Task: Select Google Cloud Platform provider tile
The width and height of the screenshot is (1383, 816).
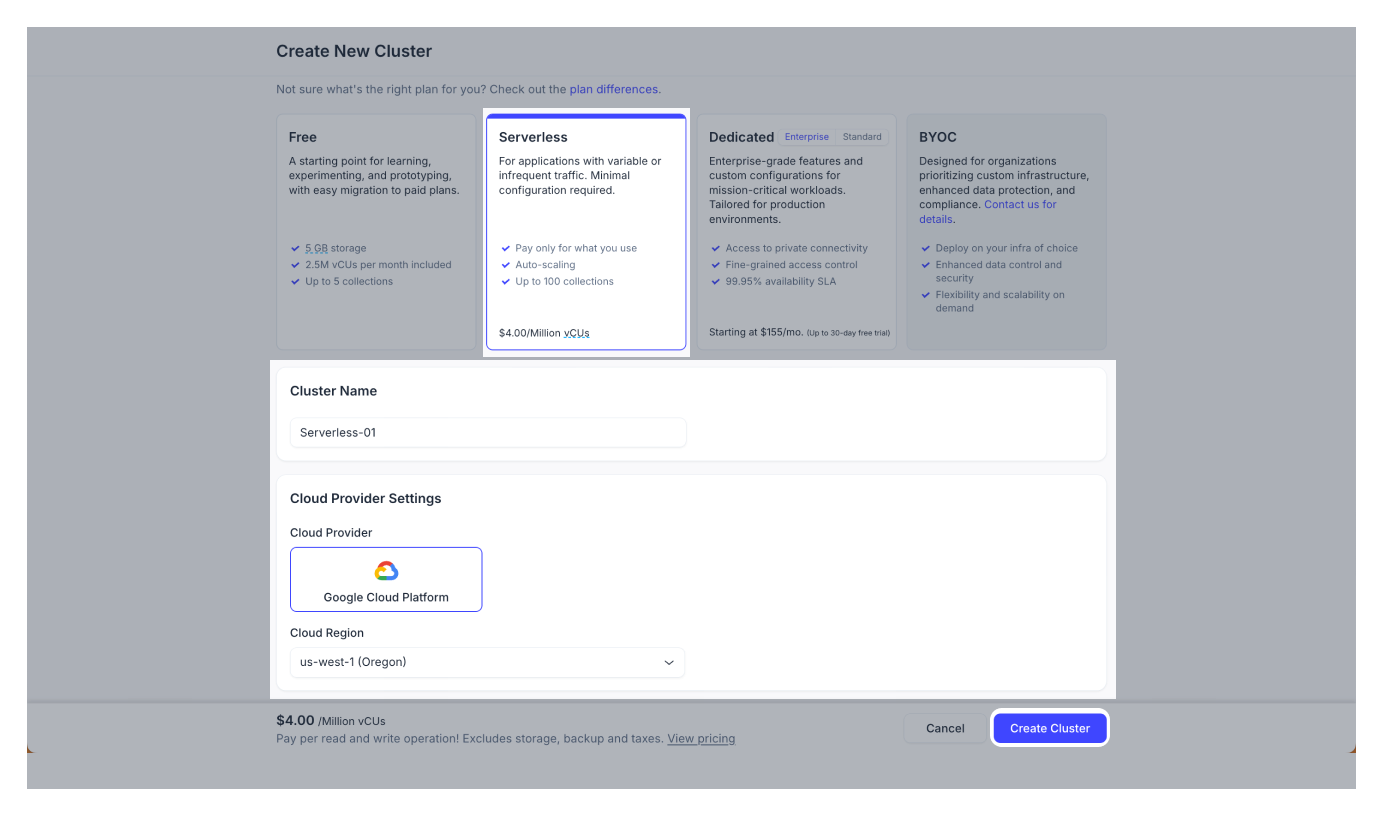Action: click(386, 579)
